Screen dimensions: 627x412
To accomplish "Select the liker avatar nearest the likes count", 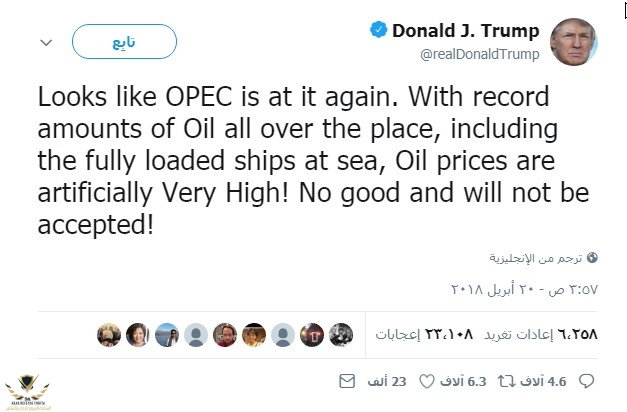I will [x=341, y=335].
